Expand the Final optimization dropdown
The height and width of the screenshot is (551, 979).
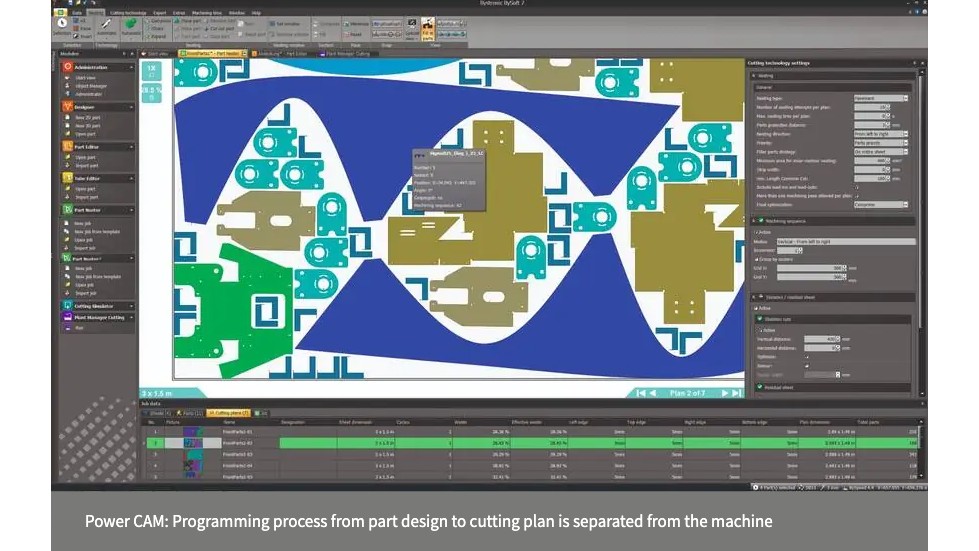pos(880,204)
